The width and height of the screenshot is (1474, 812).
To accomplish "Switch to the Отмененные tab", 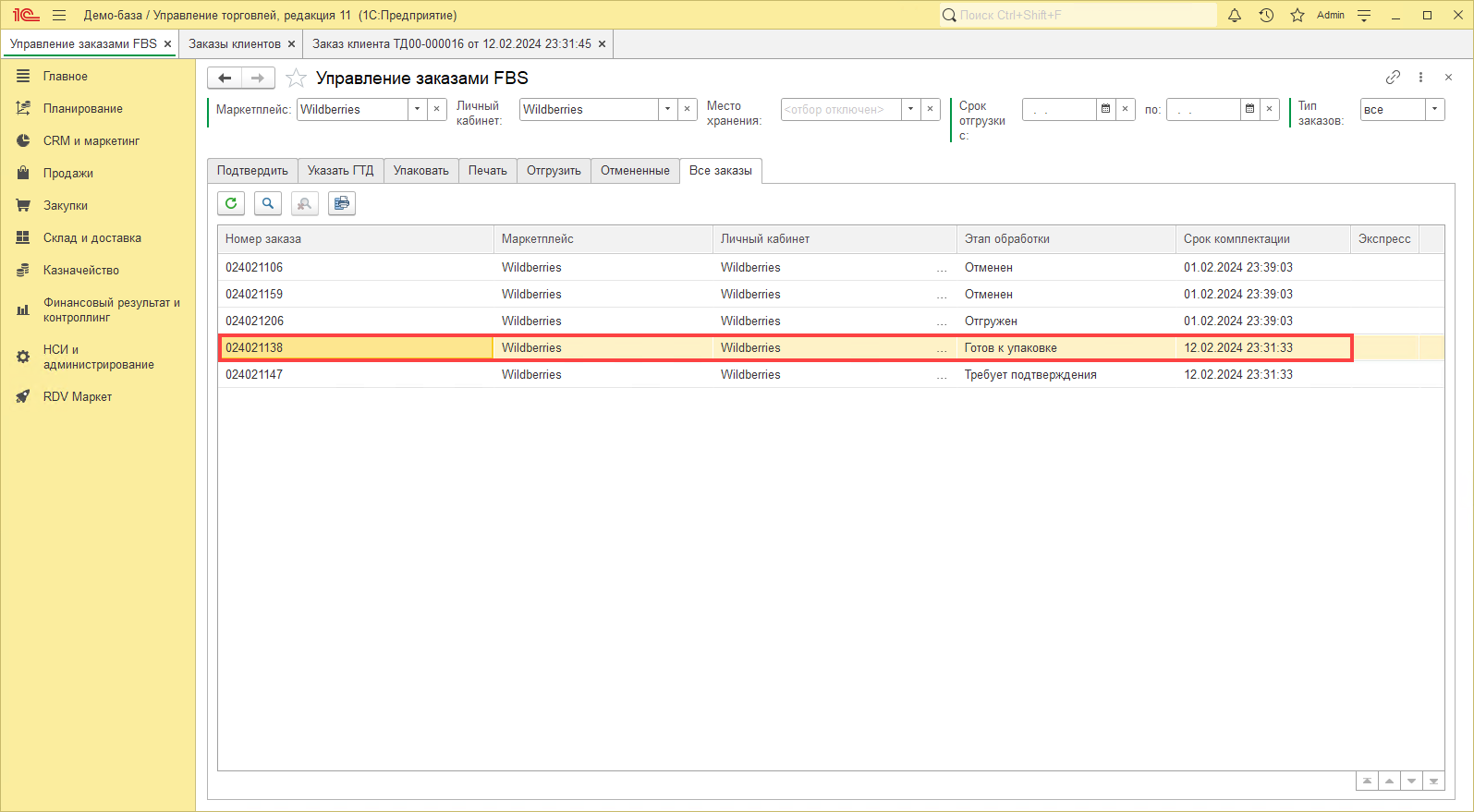I will tap(635, 171).
